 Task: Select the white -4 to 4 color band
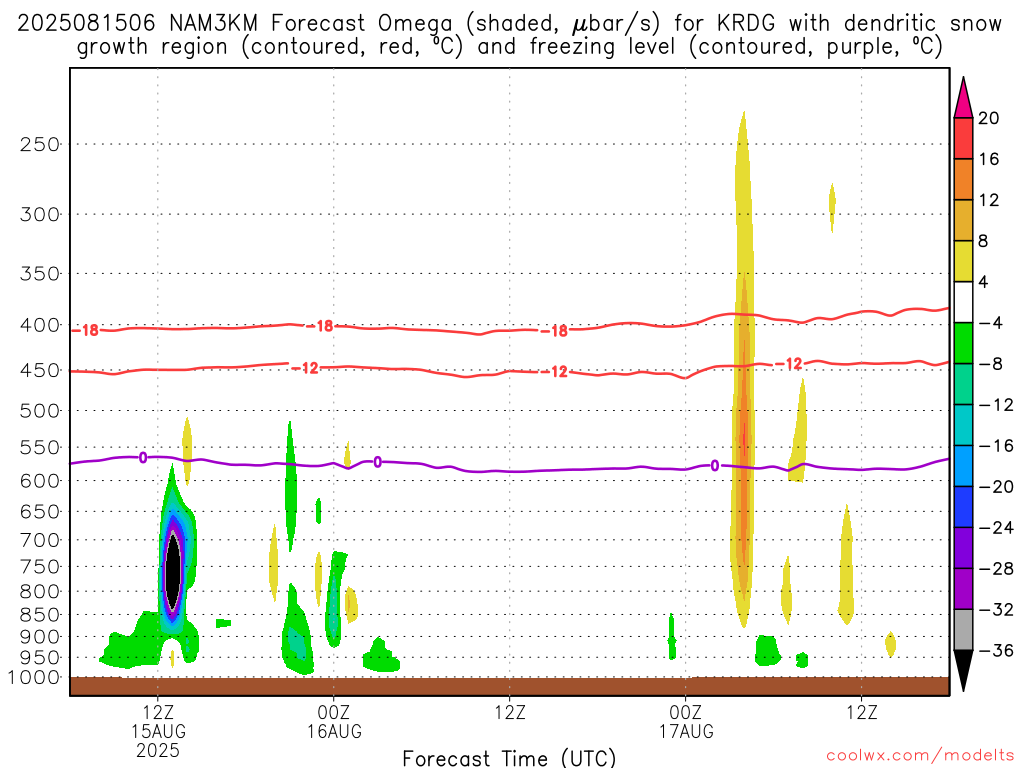point(963,302)
